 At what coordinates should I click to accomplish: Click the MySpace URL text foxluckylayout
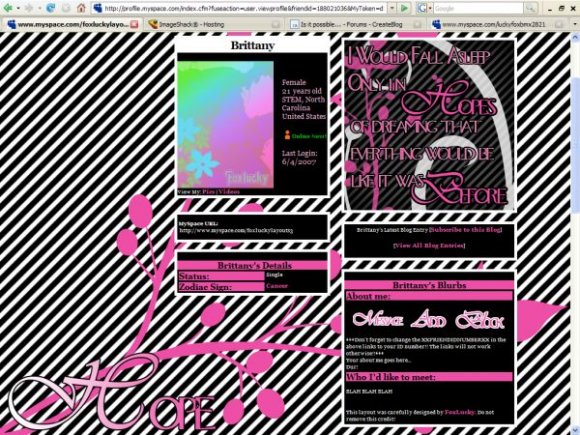point(236,230)
